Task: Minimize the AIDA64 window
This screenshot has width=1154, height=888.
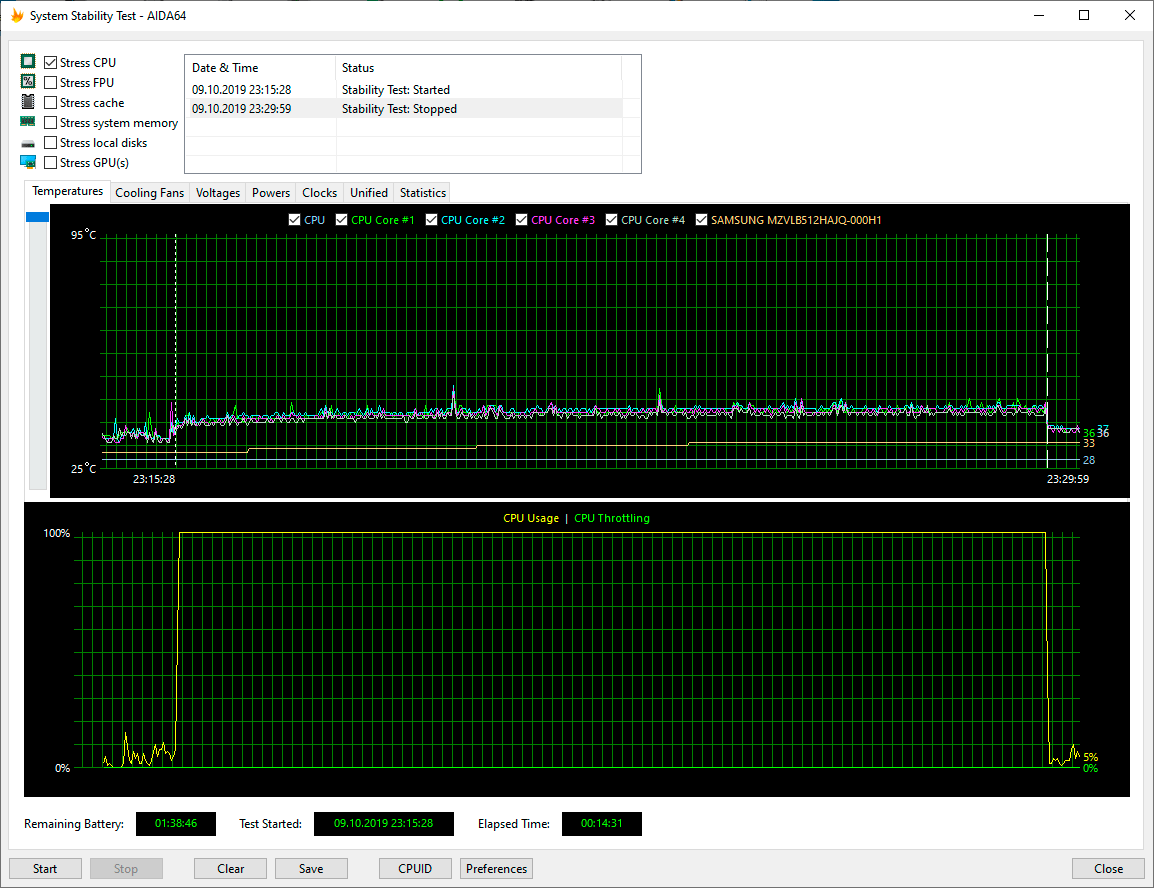Action: pos(1038,15)
